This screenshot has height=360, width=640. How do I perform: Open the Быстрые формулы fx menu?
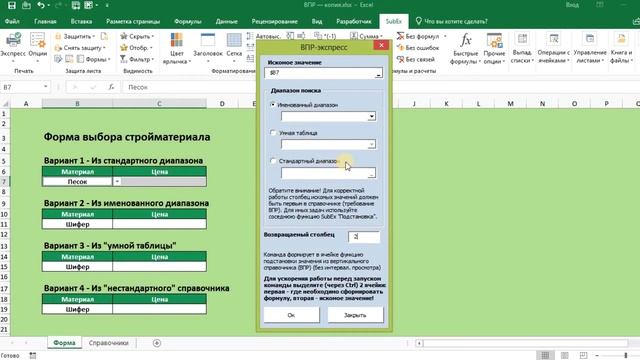465,48
